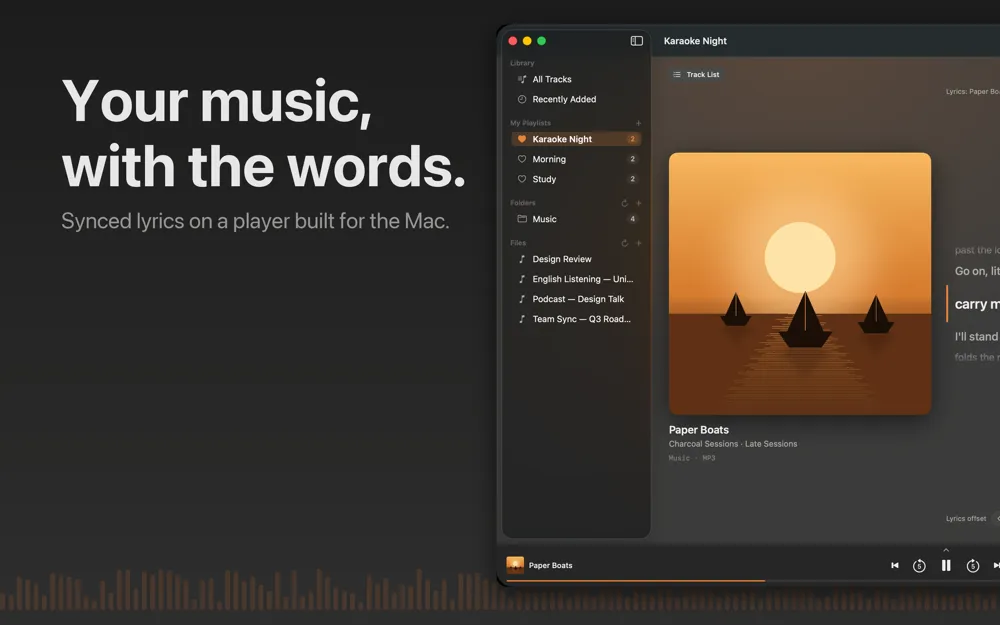The image size is (1000, 625).
Task: Play English Listening file
Action: point(576,279)
